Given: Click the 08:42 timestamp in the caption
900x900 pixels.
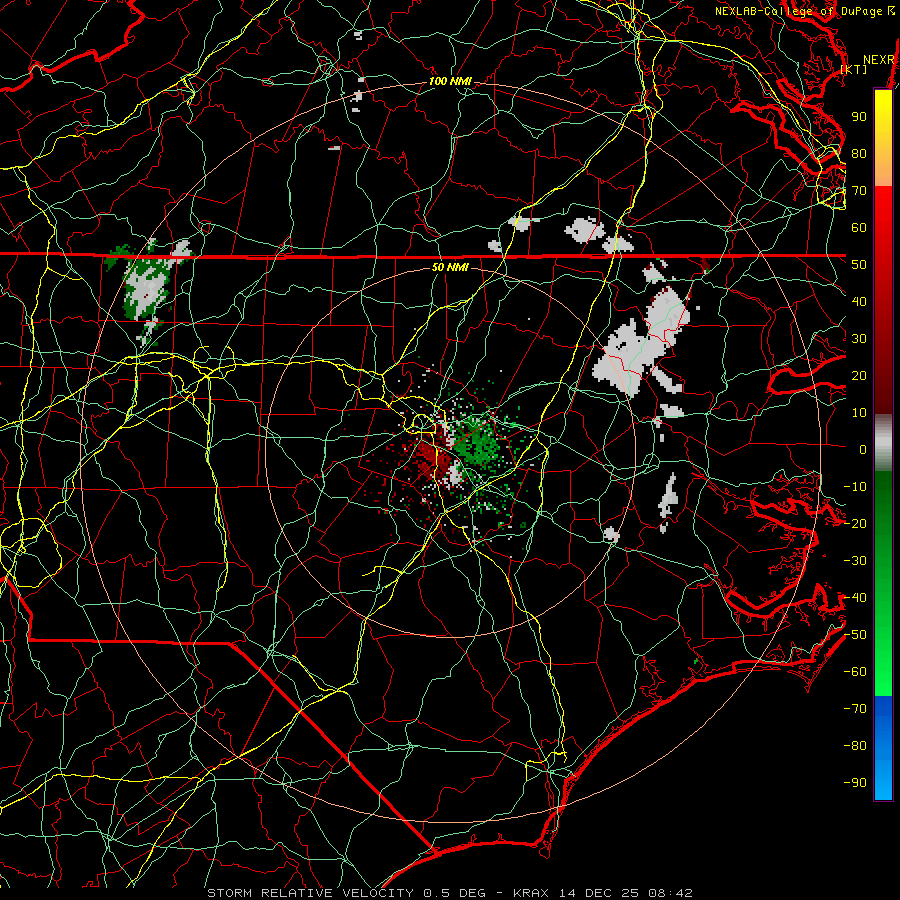Looking at the screenshot, I should coord(672,893).
